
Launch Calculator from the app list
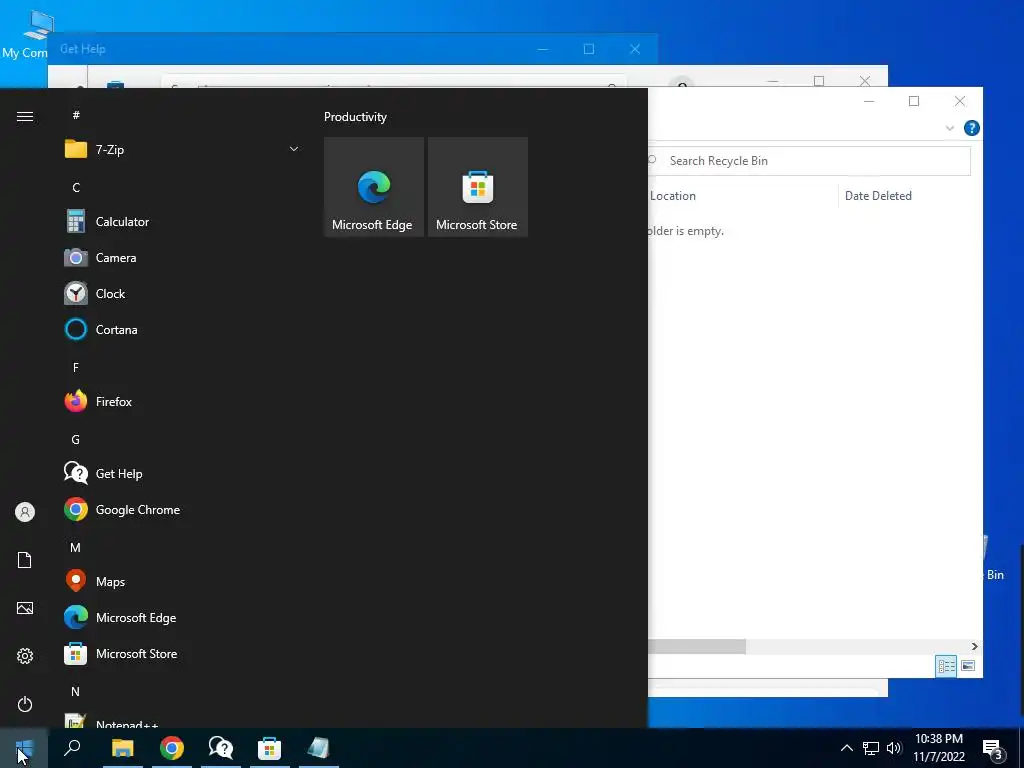click(182, 222)
